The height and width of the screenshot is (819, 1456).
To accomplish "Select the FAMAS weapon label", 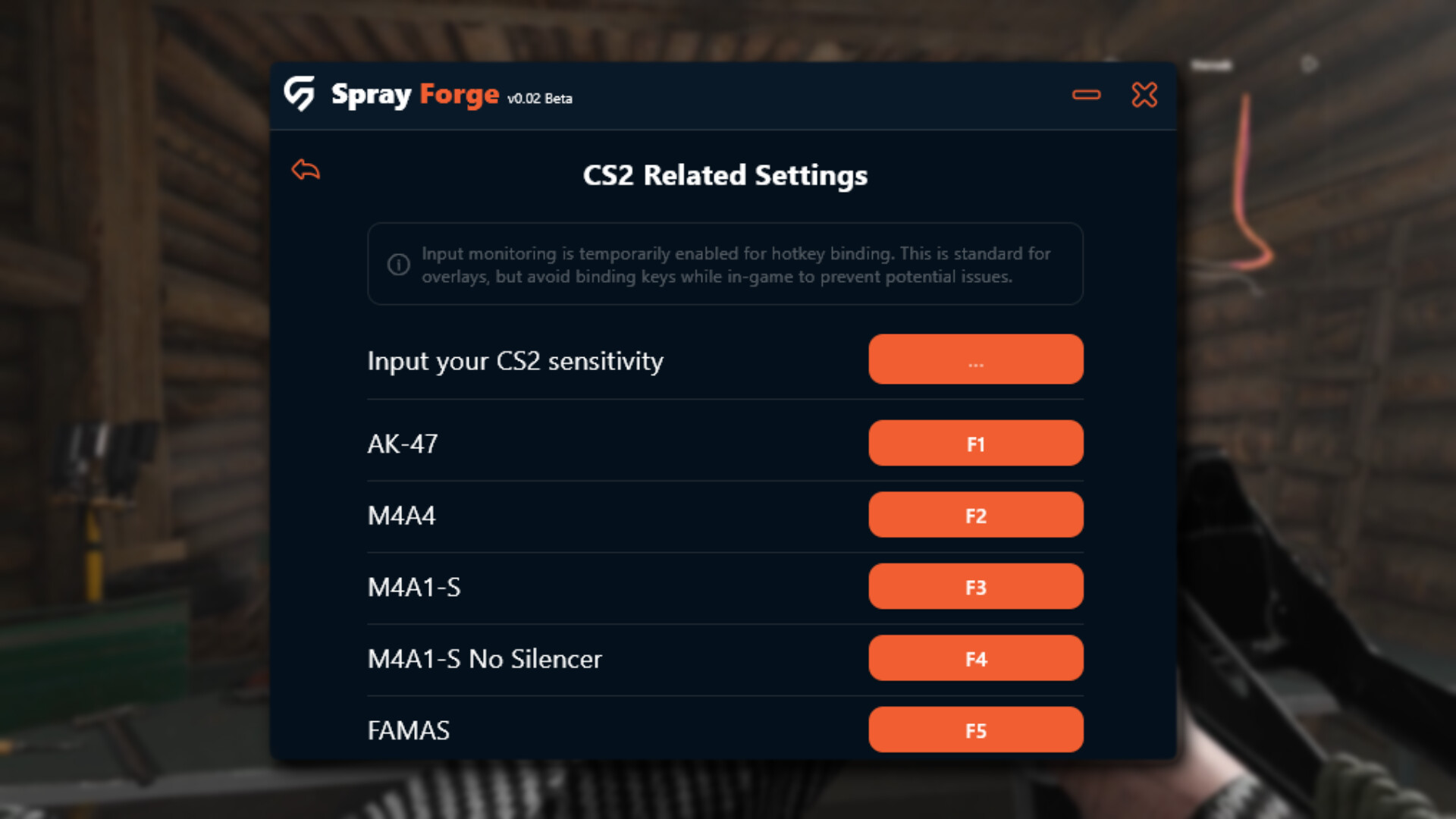I will pyautogui.click(x=409, y=731).
